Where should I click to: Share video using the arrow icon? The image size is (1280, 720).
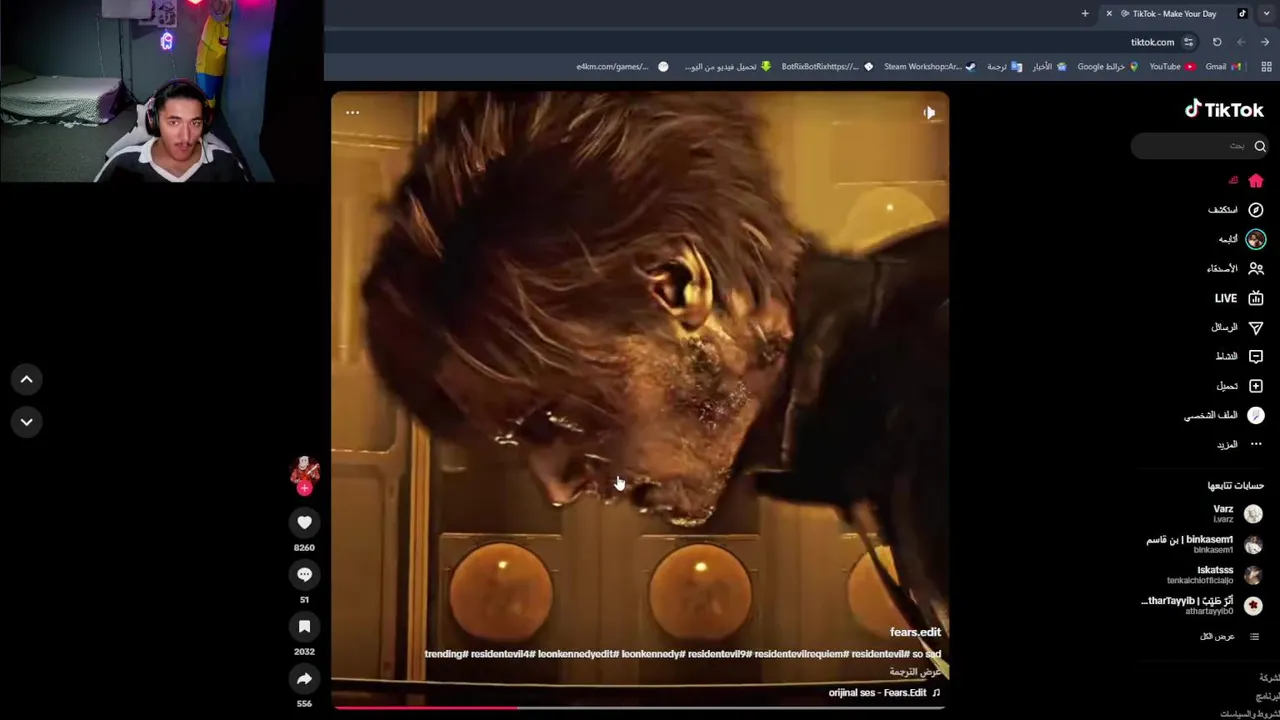[x=304, y=679]
